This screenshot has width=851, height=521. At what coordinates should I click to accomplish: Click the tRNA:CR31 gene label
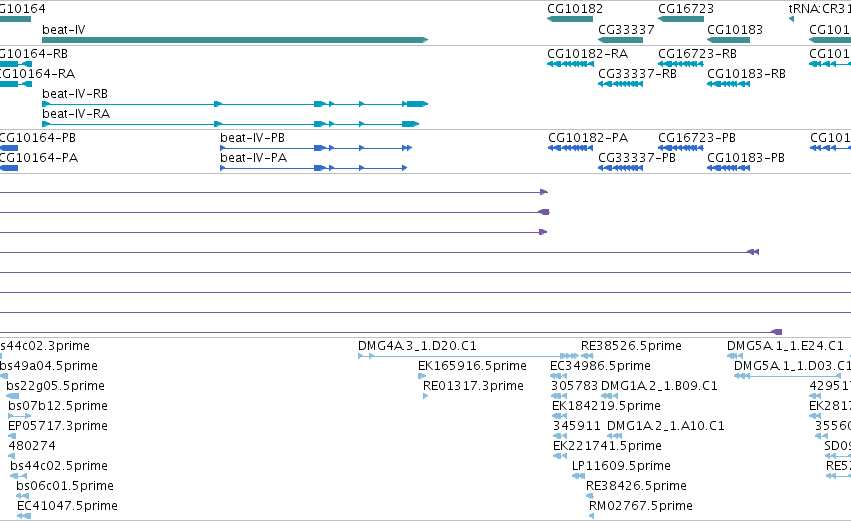[820, 9]
